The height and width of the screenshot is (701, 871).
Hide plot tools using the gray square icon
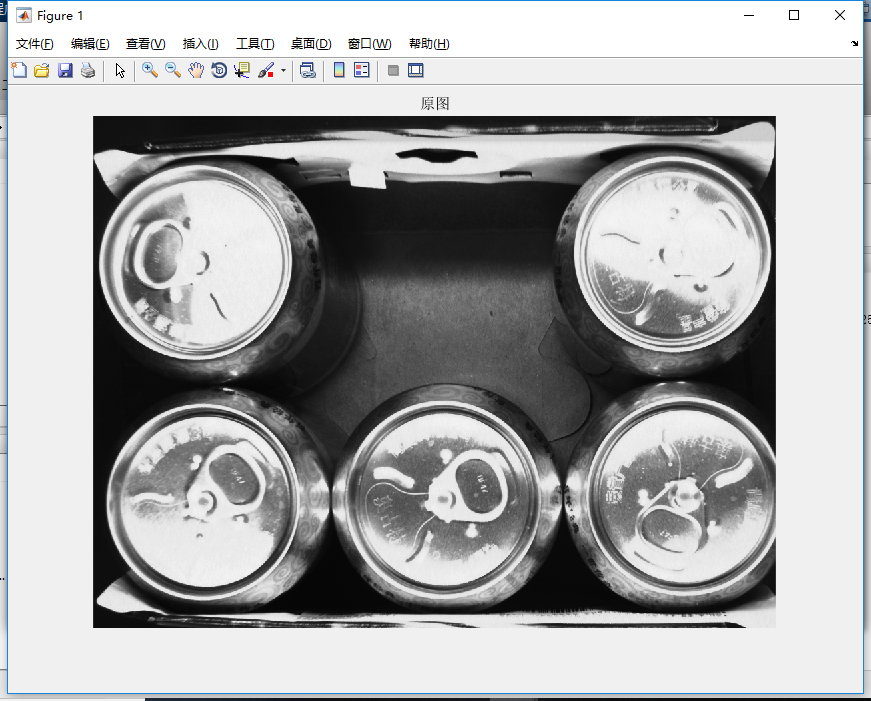tap(393, 70)
